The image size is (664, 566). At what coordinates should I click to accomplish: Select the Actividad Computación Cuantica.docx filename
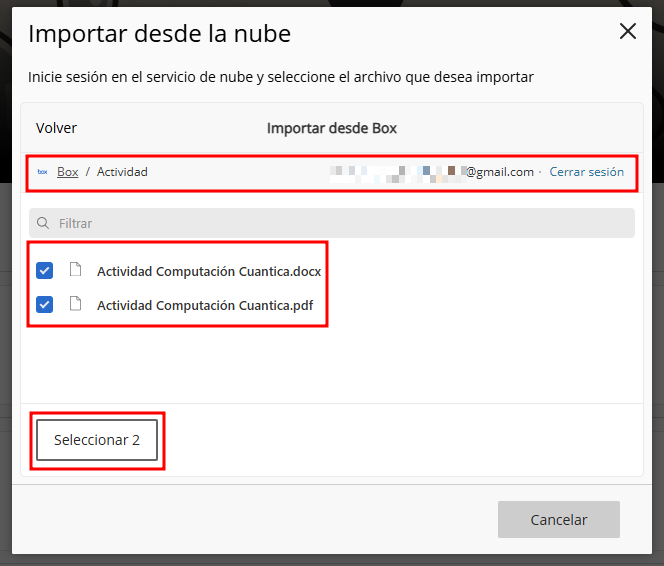point(208,271)
